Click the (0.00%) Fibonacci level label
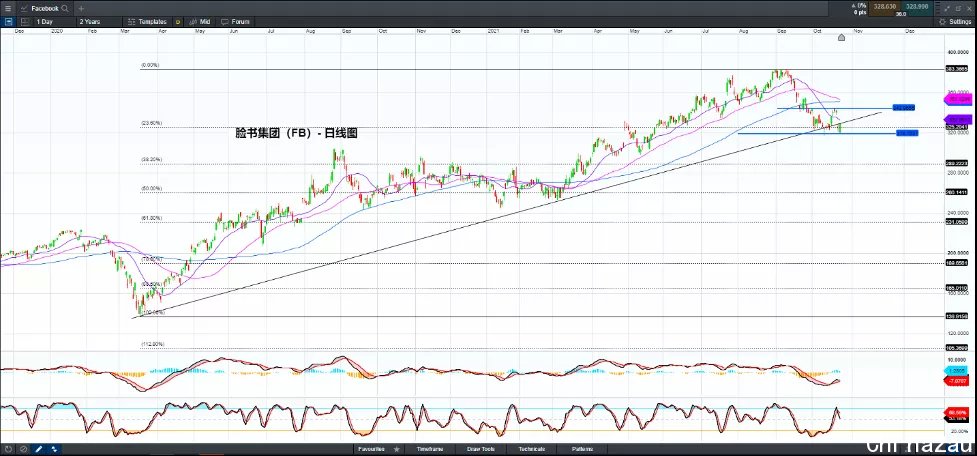This screenshot has width=977, height=456. click(150, 65)
